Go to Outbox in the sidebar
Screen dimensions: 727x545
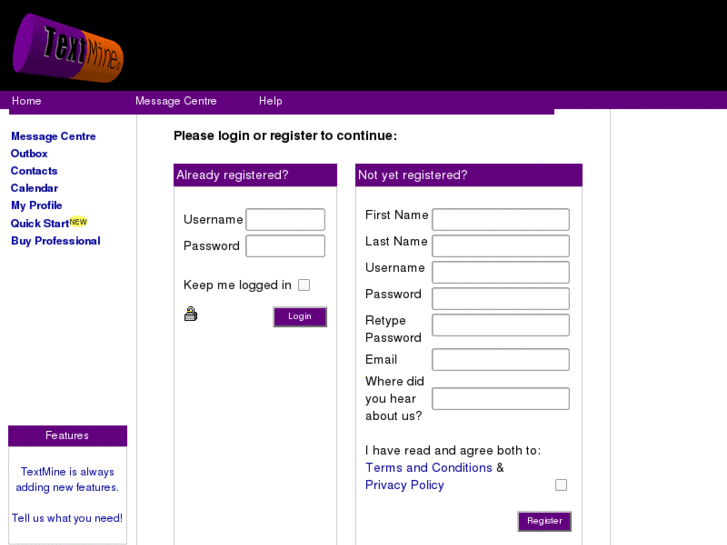pyautogui.click(x=29, y=154)
